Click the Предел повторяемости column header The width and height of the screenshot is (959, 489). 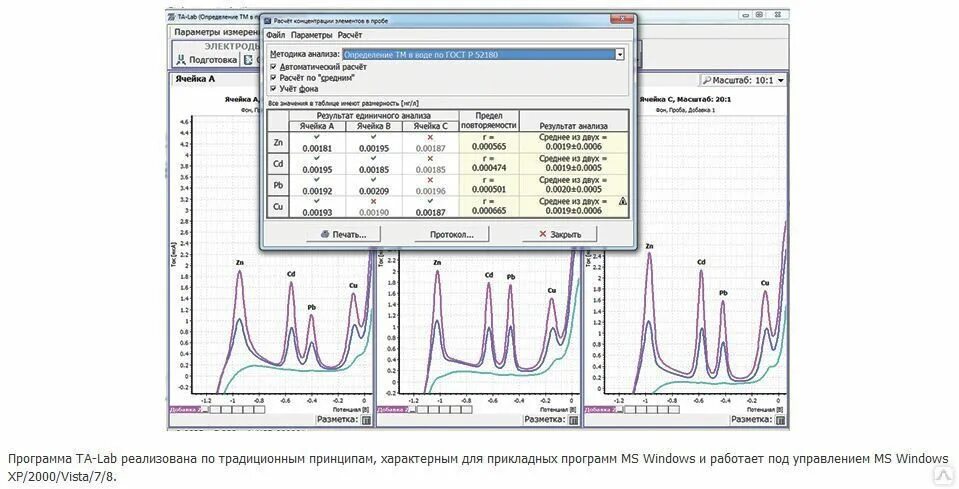[489, 120]
